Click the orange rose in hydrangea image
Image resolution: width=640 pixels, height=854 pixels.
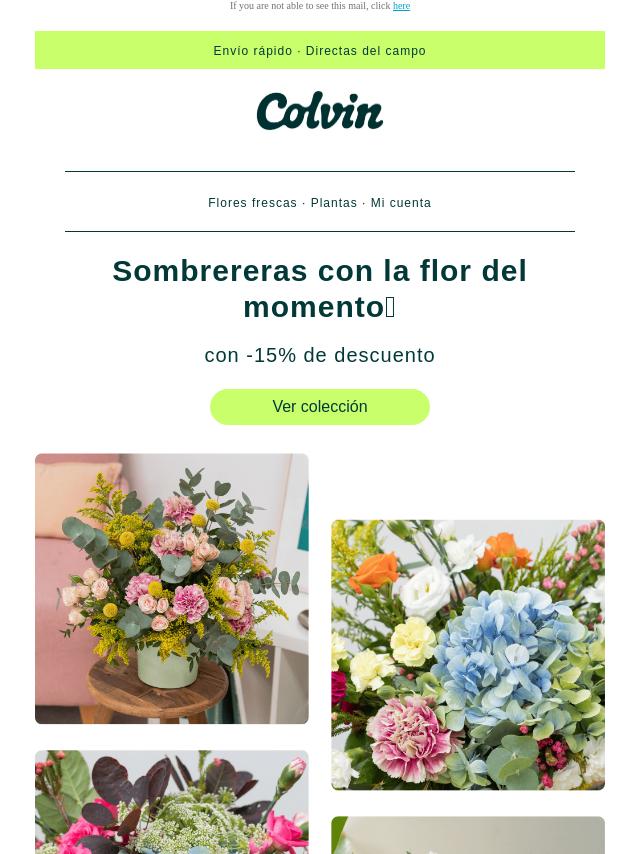point(374,572)
